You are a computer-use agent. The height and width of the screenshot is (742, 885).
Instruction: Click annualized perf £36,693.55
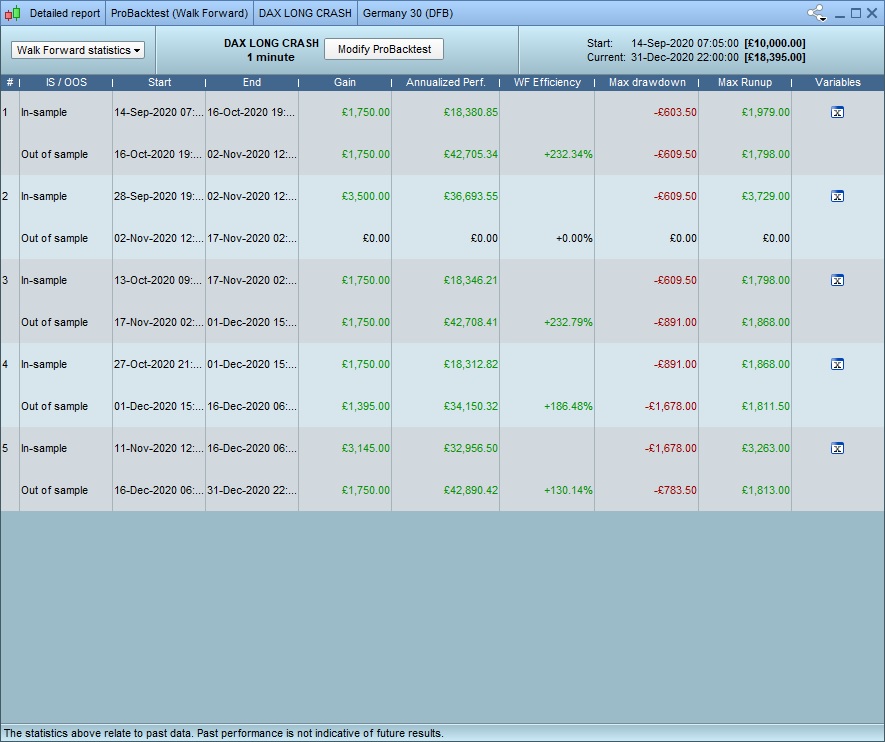[471, 196]
